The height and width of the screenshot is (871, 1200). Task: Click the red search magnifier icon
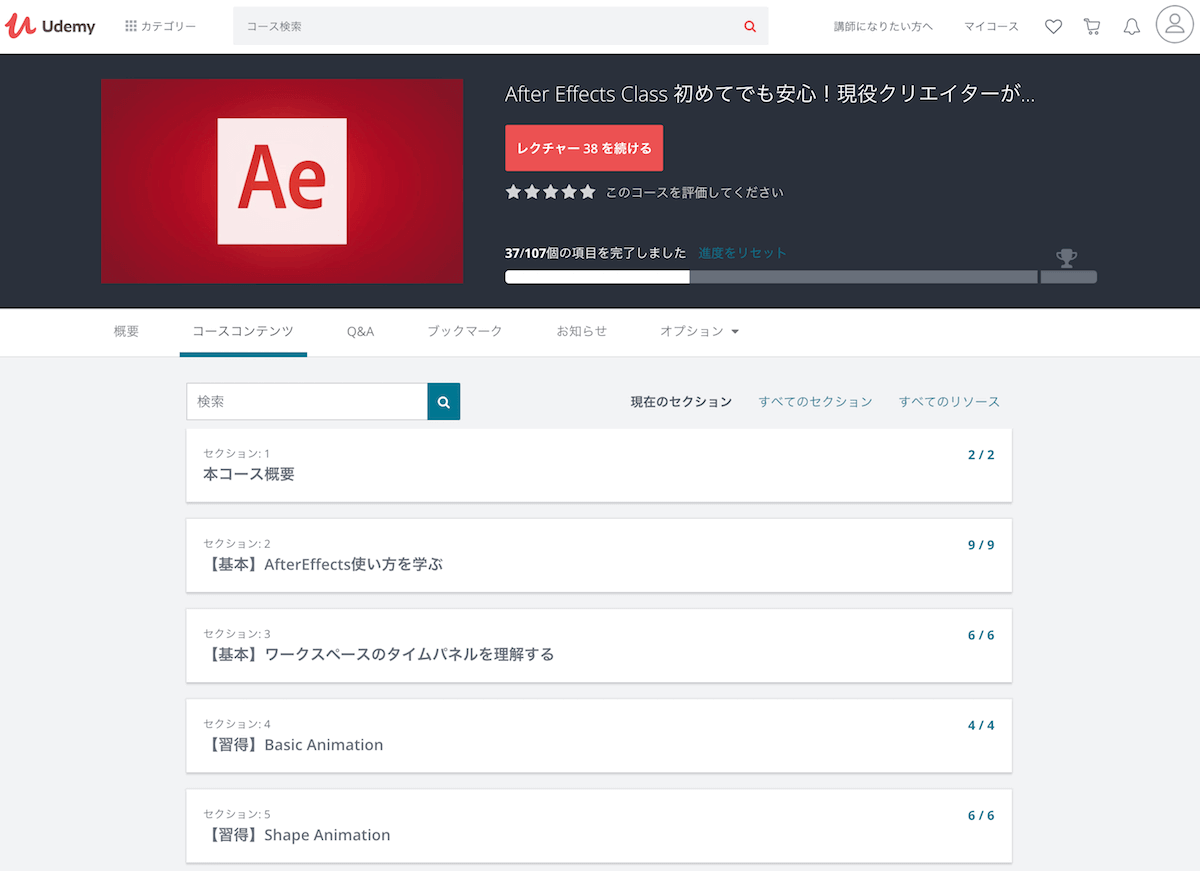click(x=750, y=27)
